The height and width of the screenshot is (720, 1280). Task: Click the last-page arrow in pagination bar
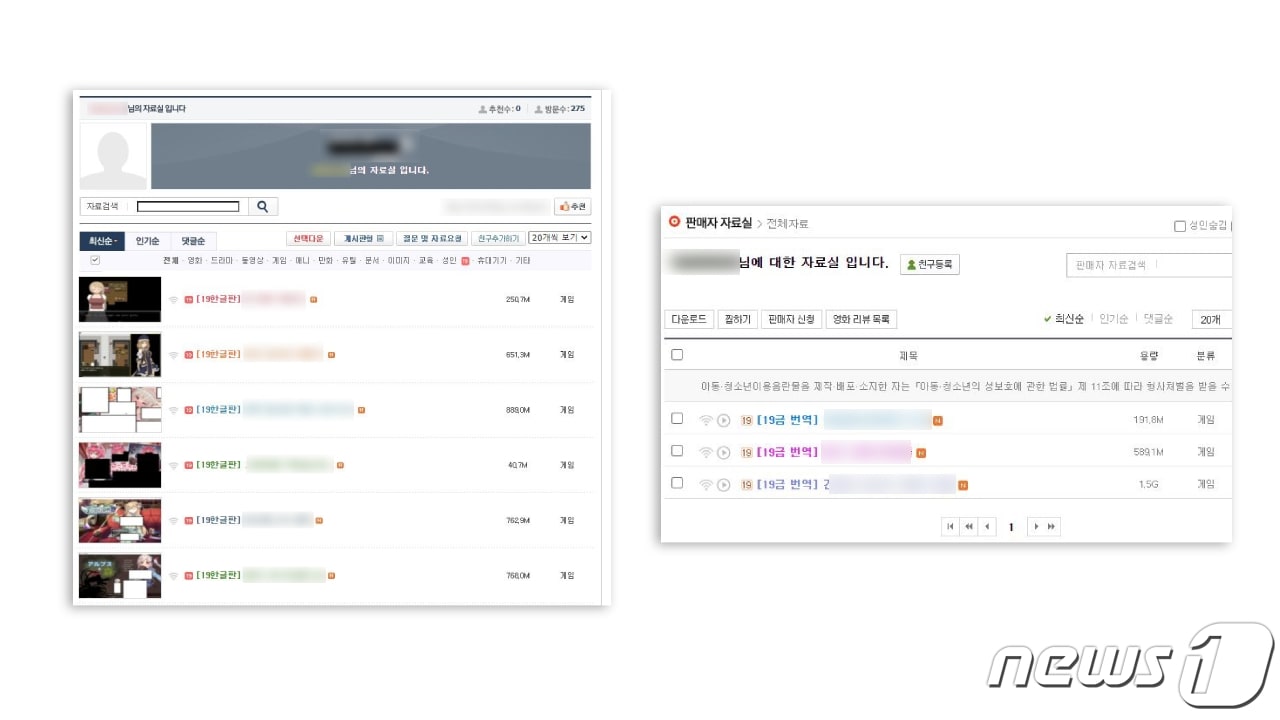[x=1051, y=526]
